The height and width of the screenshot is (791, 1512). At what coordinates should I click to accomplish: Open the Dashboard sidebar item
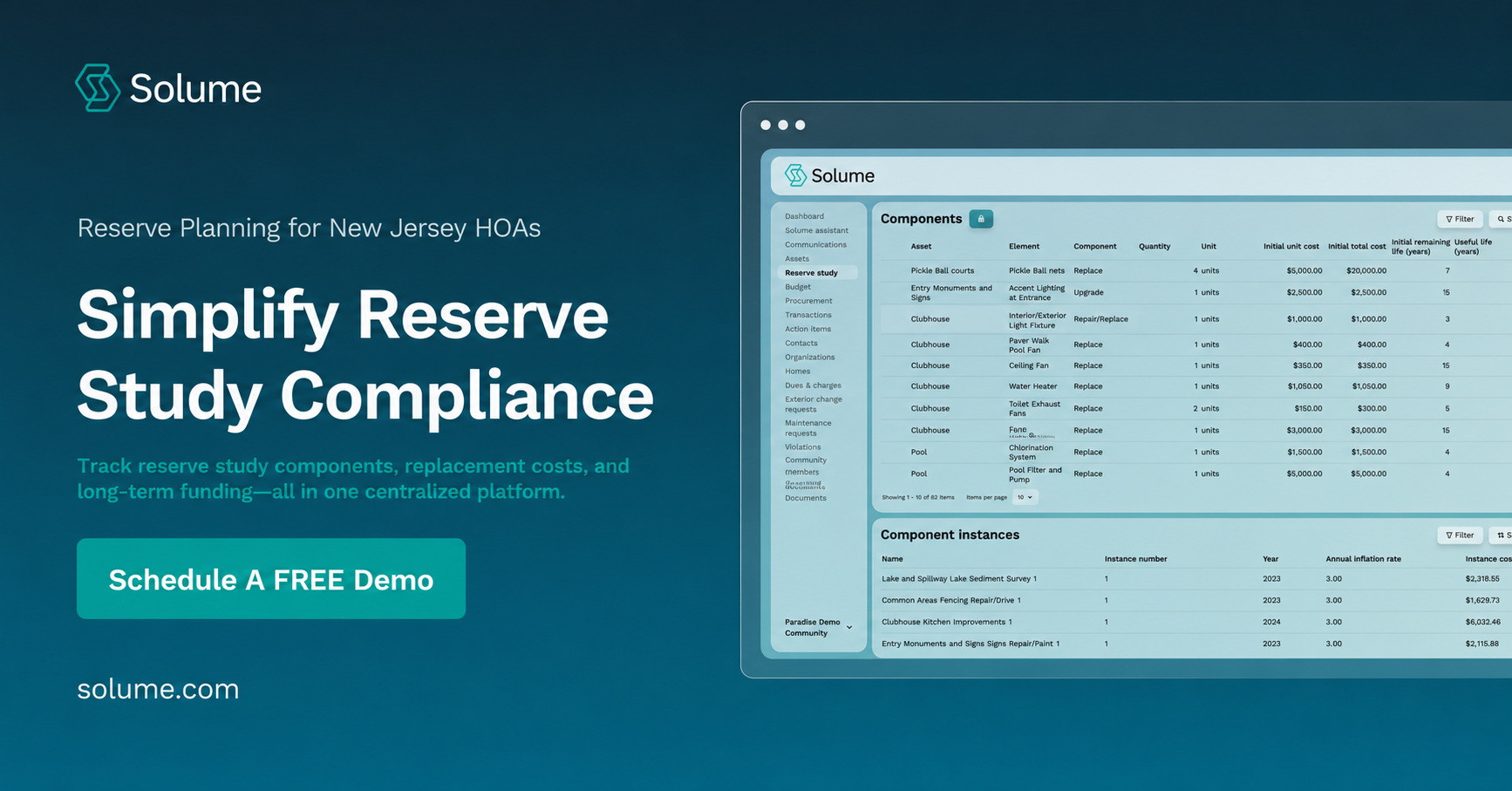click(804, 216)
